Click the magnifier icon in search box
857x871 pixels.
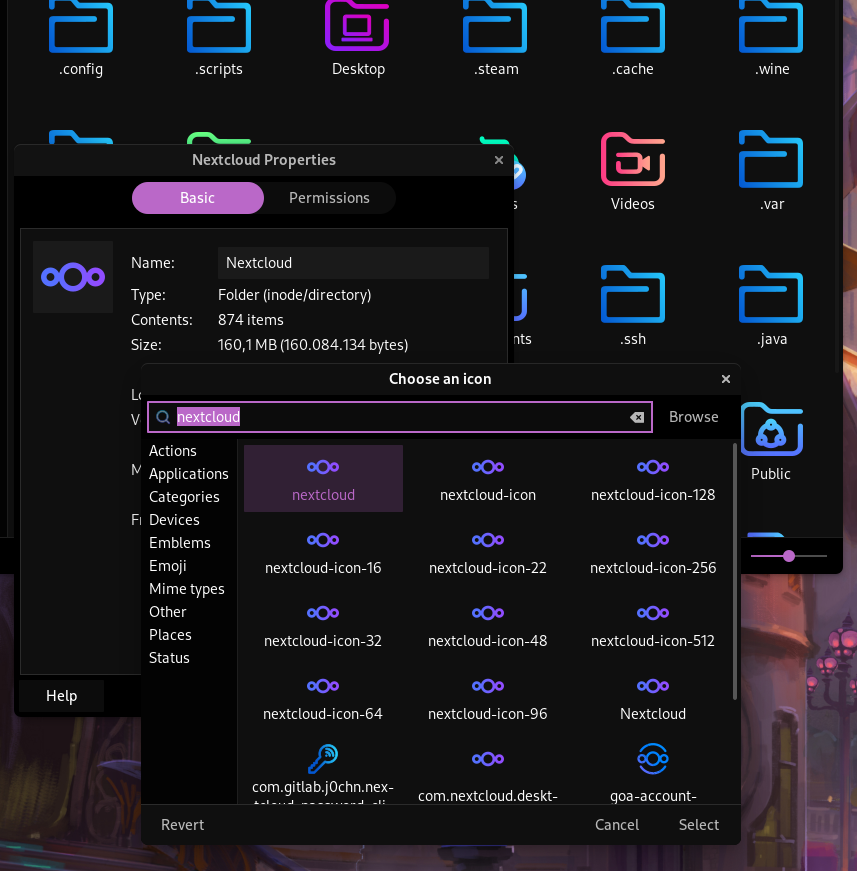point(163,417)
